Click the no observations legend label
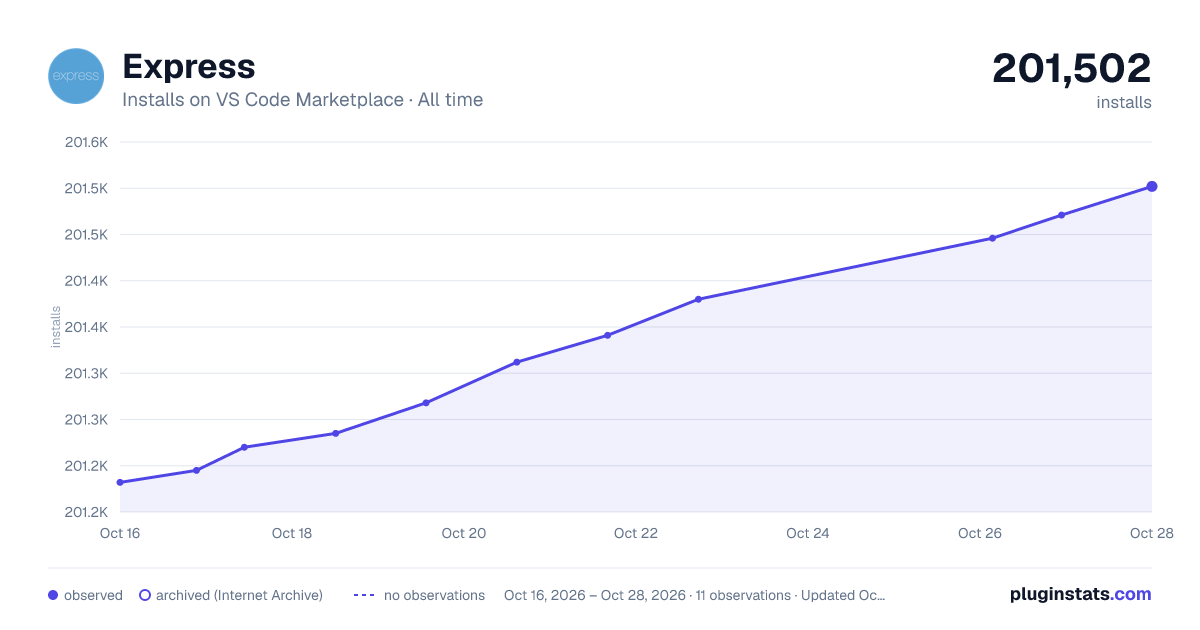 (x=434, y=595)
